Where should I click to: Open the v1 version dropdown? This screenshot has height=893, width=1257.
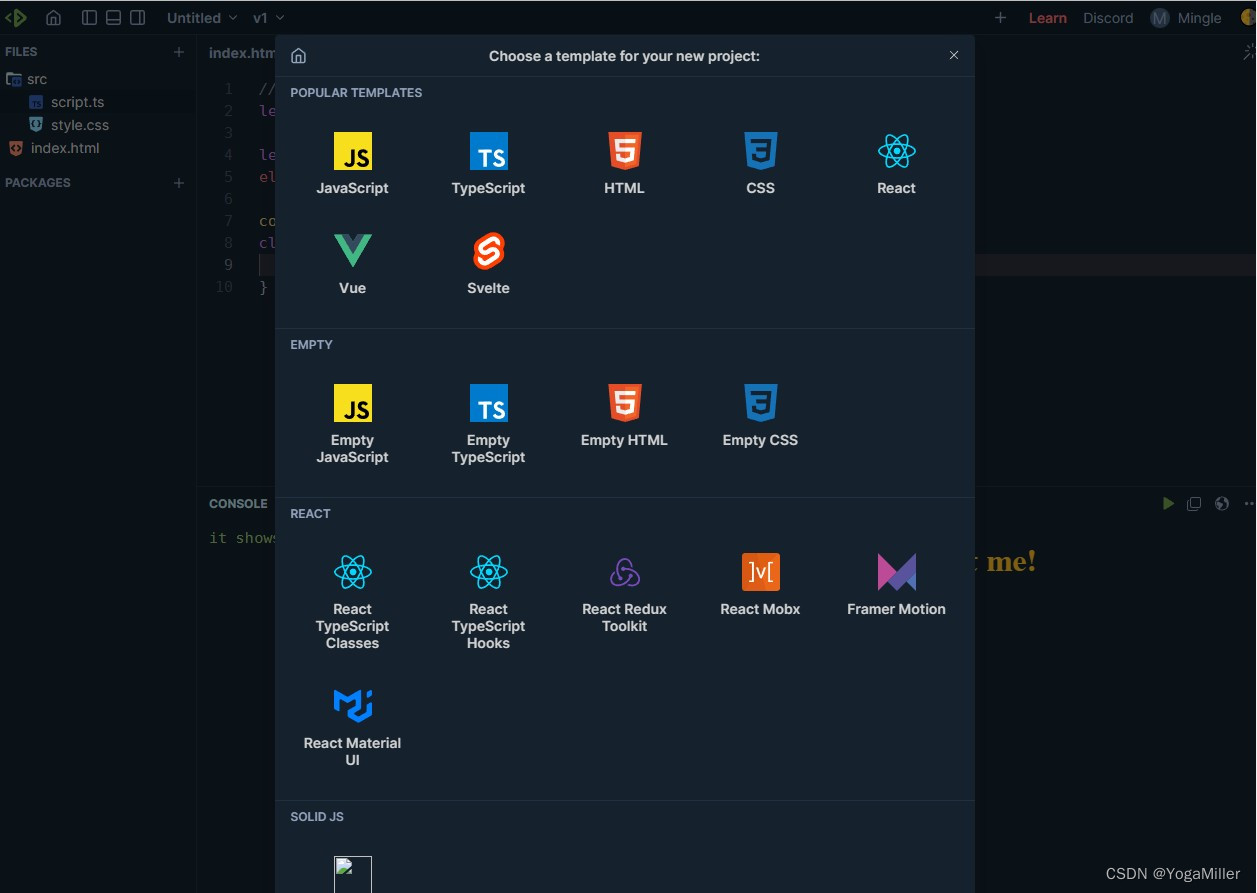(x=268, y=18)
